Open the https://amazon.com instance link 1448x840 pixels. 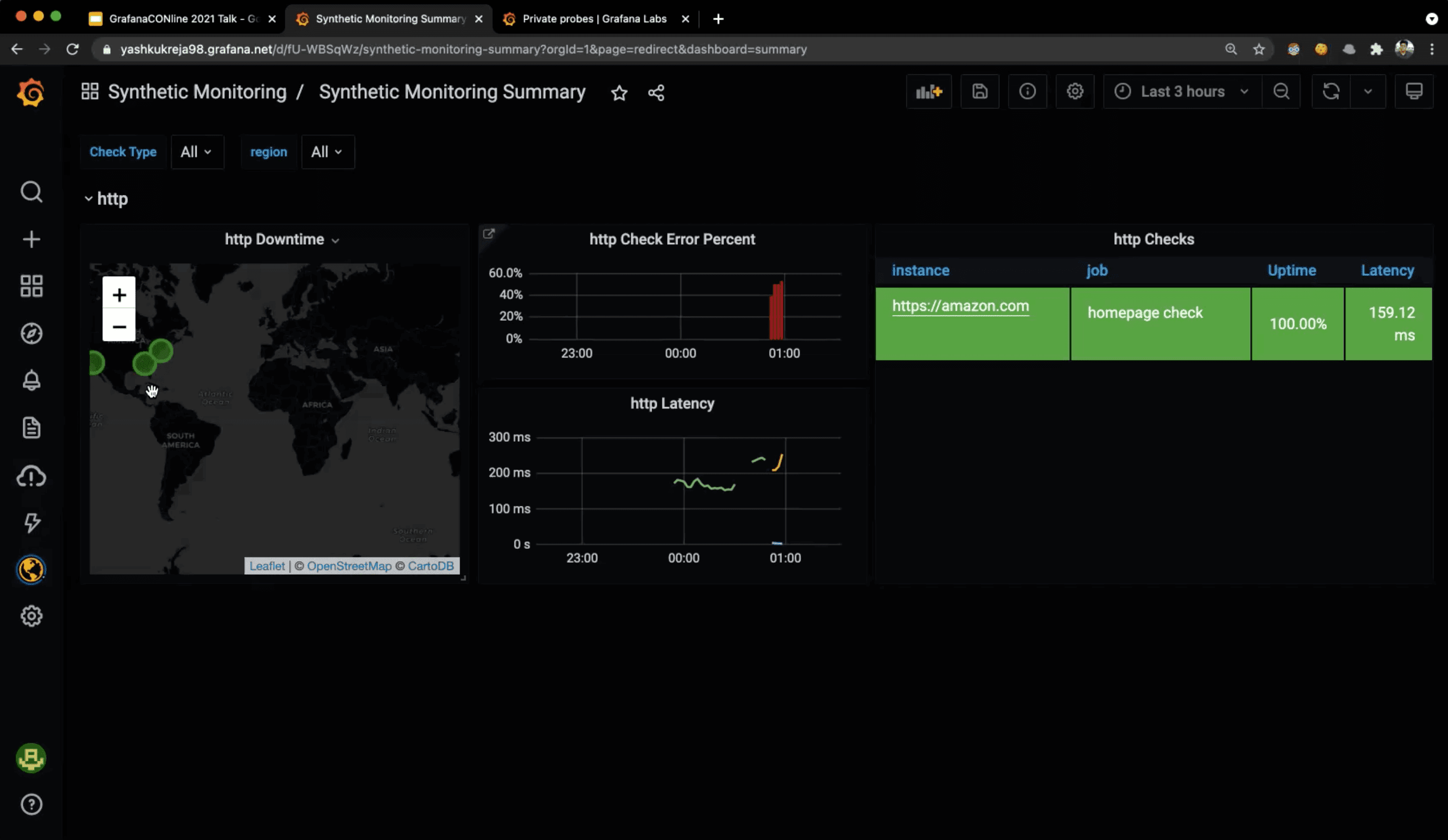pyautogui.click(x=960, y=306)
